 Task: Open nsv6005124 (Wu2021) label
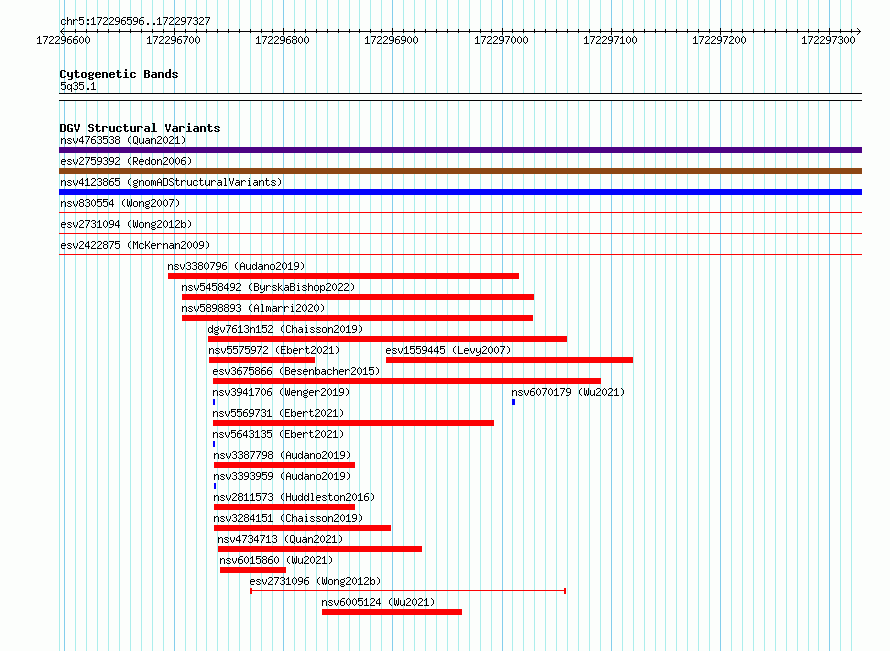click(378, 602)
